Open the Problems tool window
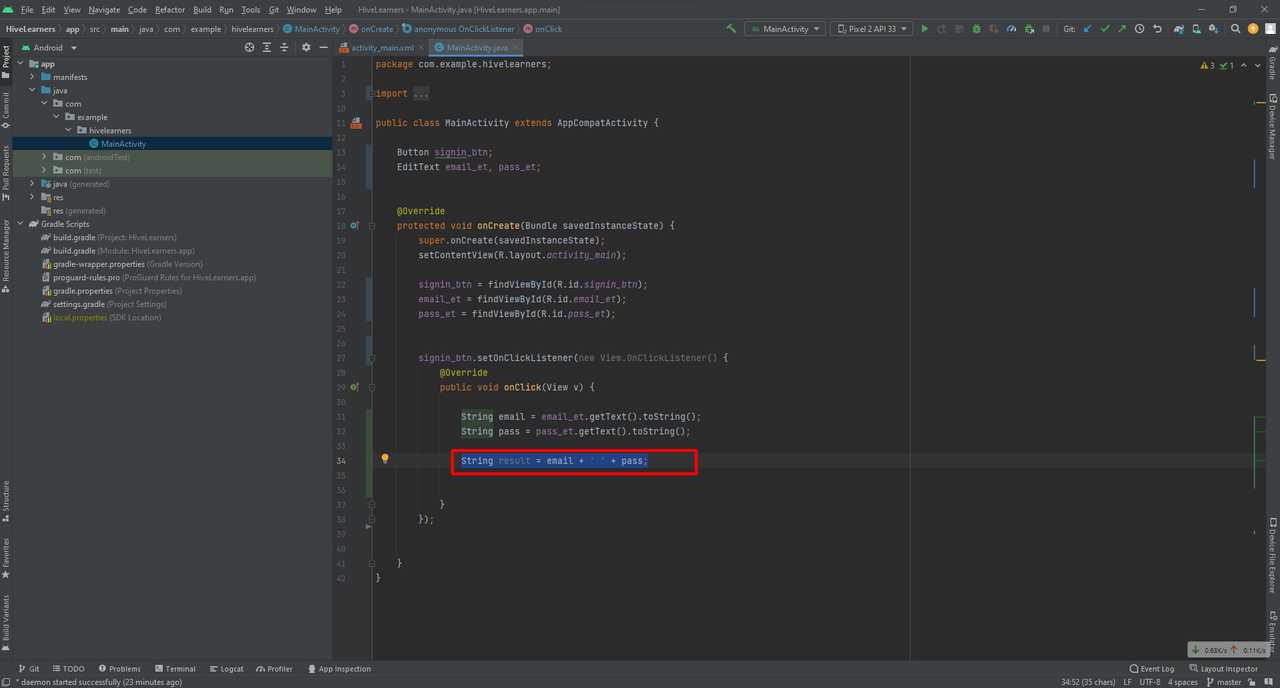Image resolution: width=1280 pixels, height=688 pixels. [x=118, y=669]
